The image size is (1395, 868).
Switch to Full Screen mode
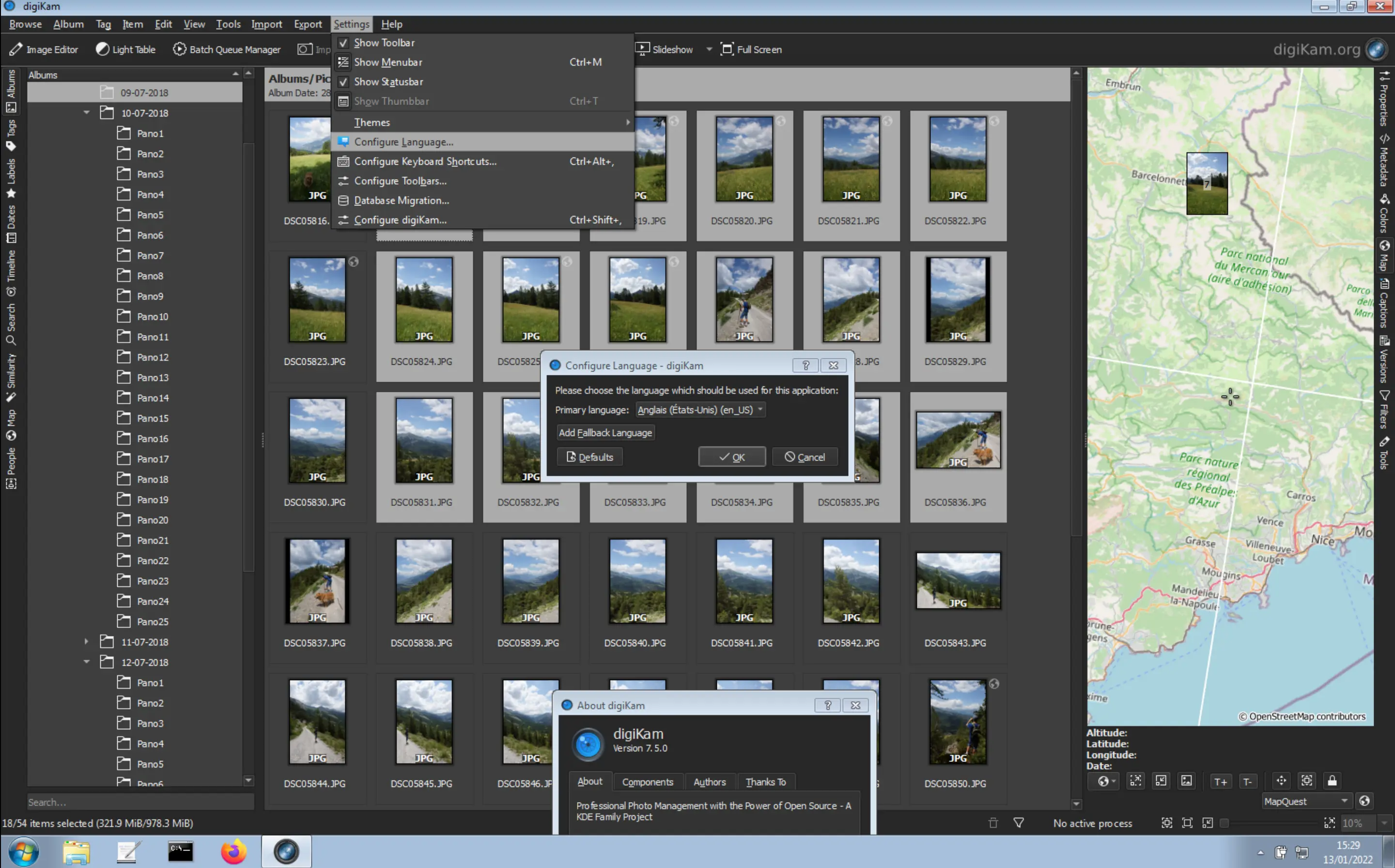coord(751,49)
